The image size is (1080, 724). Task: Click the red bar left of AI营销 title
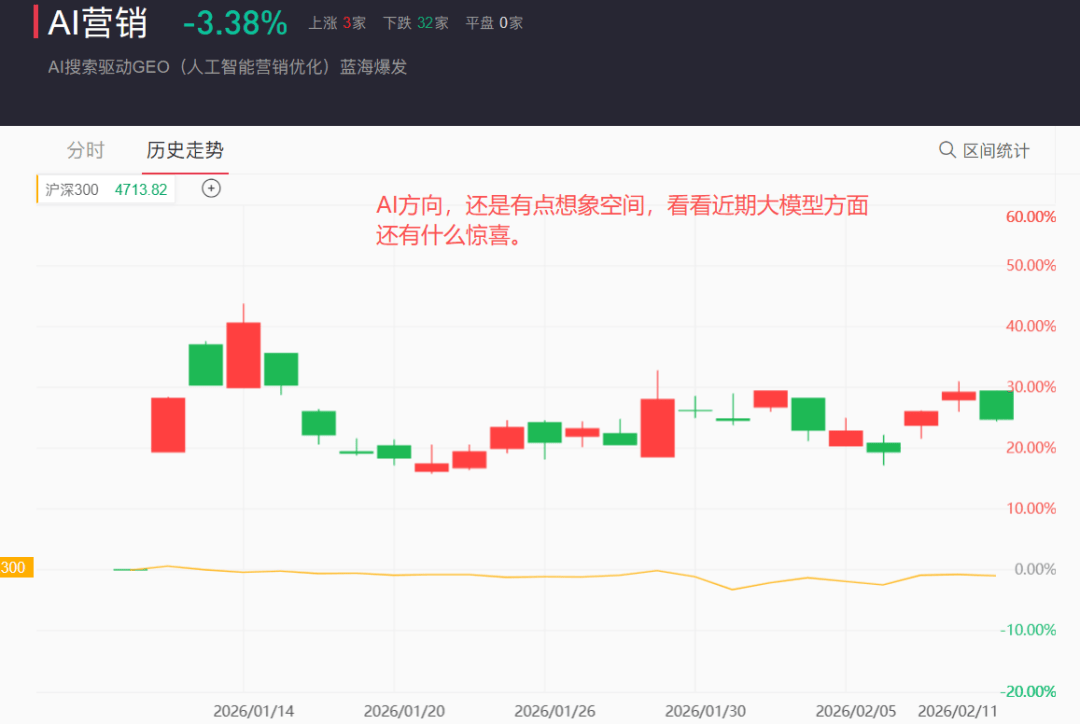[36, 22]
